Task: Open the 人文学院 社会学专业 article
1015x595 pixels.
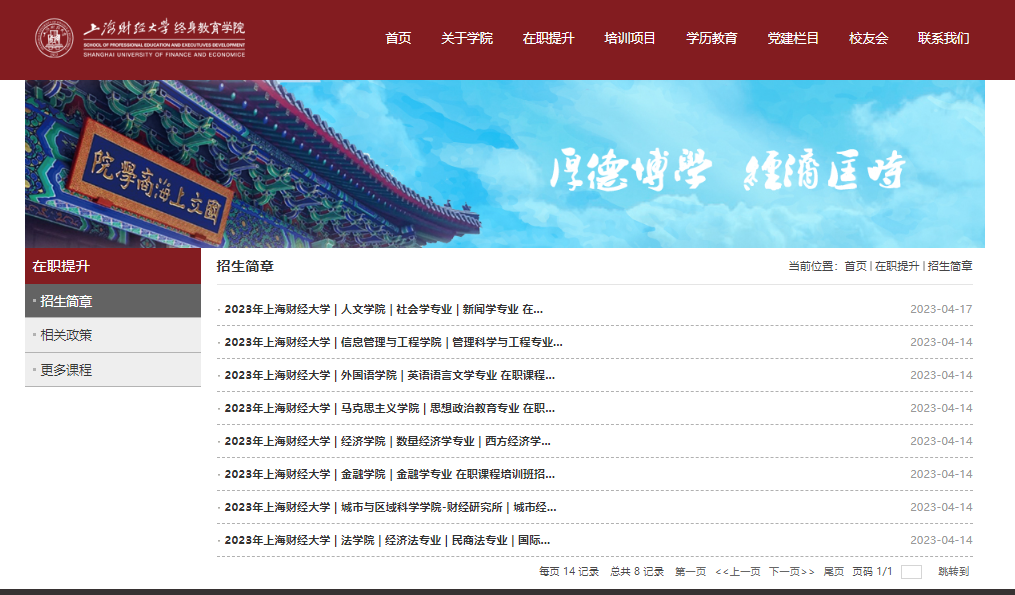Action: (x=383, y=309)
